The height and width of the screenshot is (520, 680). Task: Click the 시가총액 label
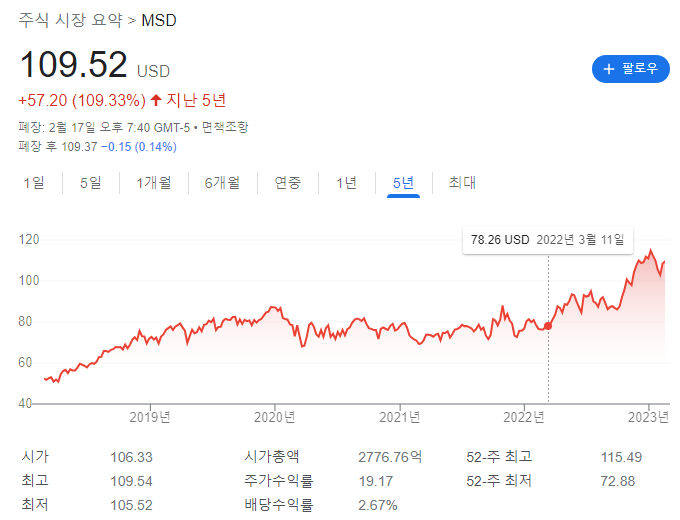pyautogui.click(x=271, y=457)
